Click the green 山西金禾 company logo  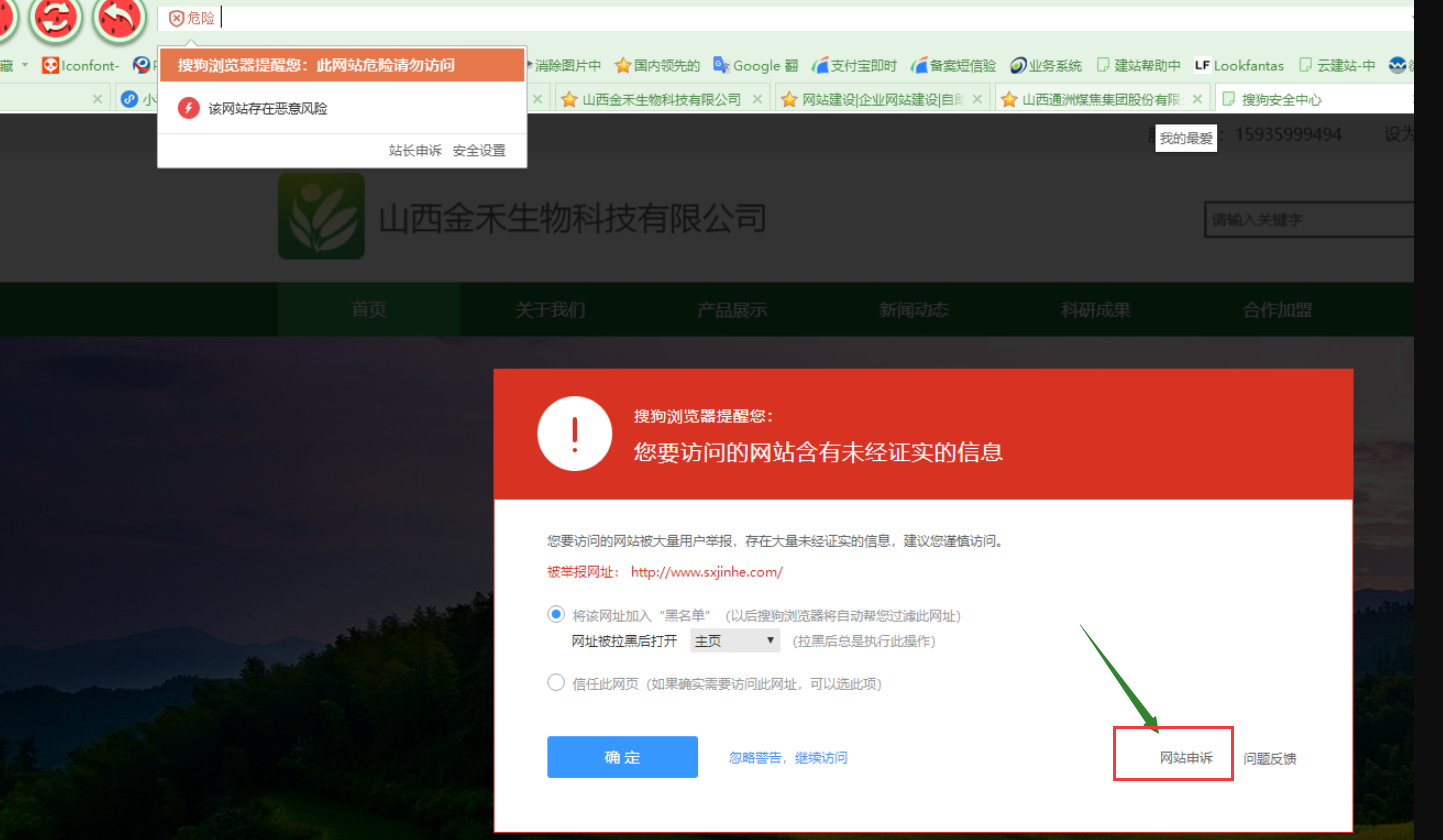coord(321,216)
